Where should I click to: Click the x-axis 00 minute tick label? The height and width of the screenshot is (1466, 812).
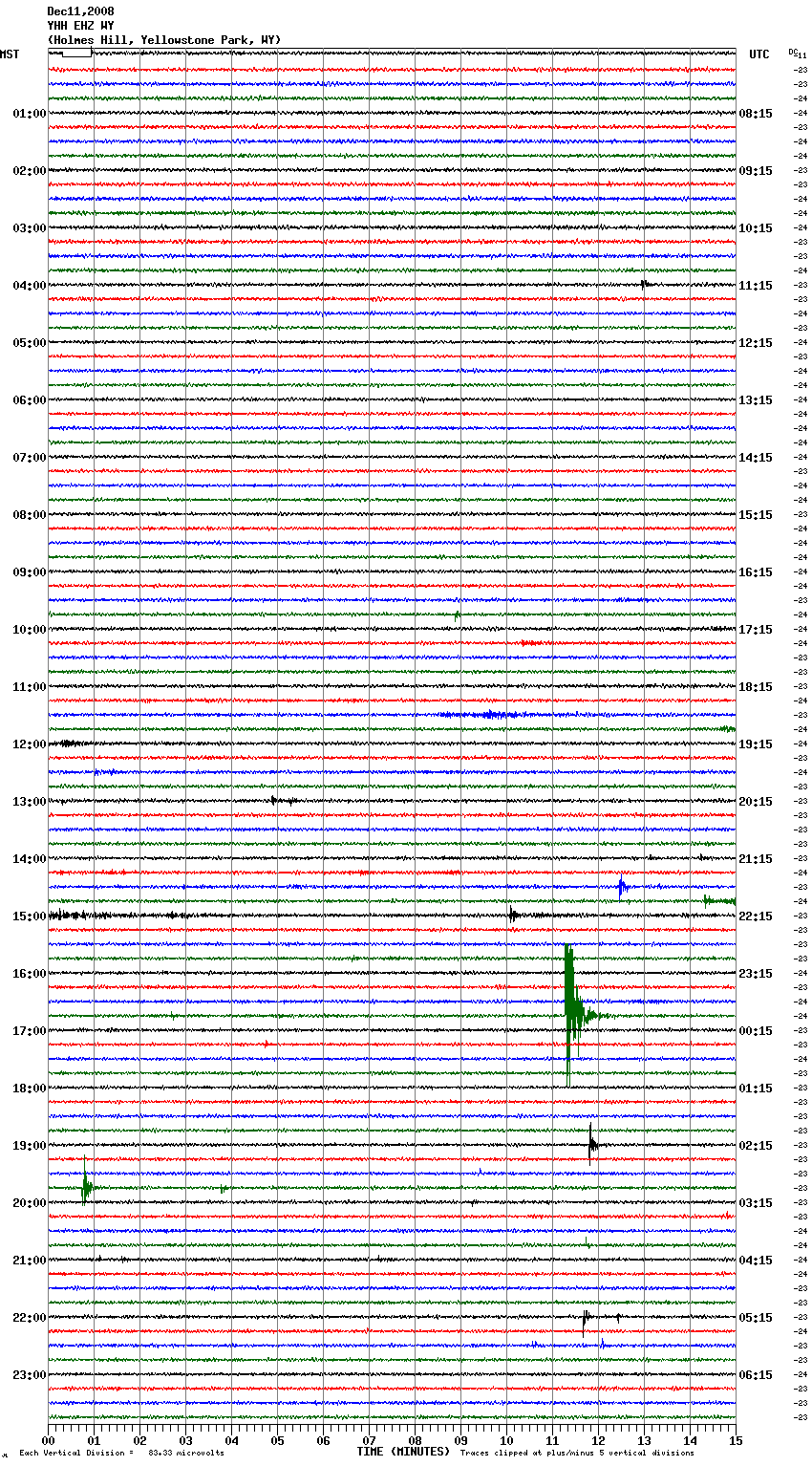coord(48,1440)
